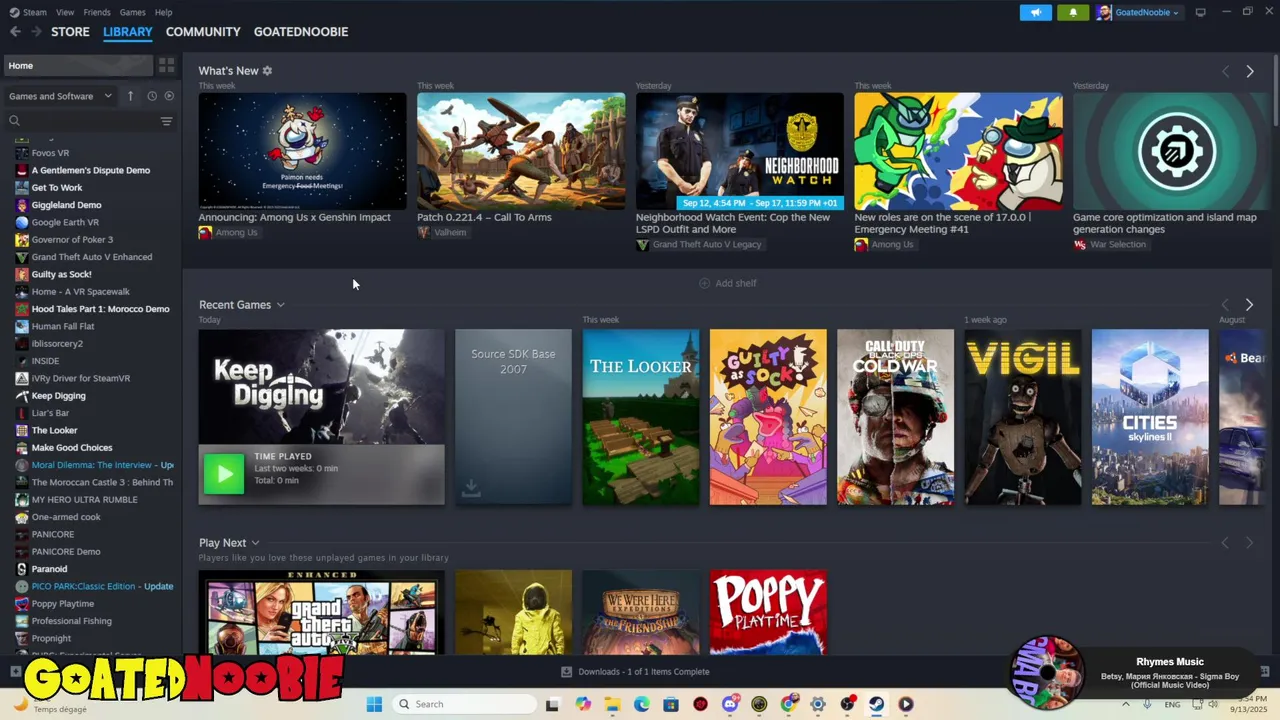Open Discord from the taskbar
This screenshot has height=720, width=1280.
click(x=730, y=704)
